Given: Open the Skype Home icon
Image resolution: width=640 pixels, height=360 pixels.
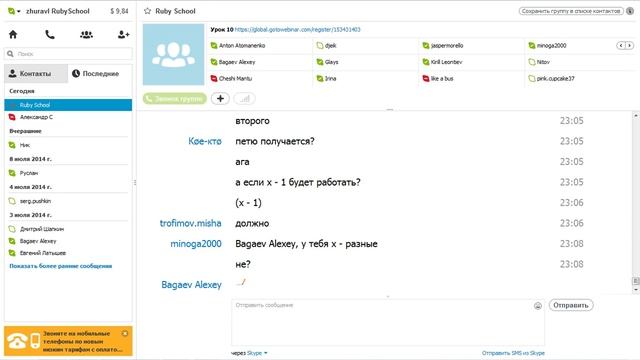Looking at the screenshot, I should (x=13, y=35).
